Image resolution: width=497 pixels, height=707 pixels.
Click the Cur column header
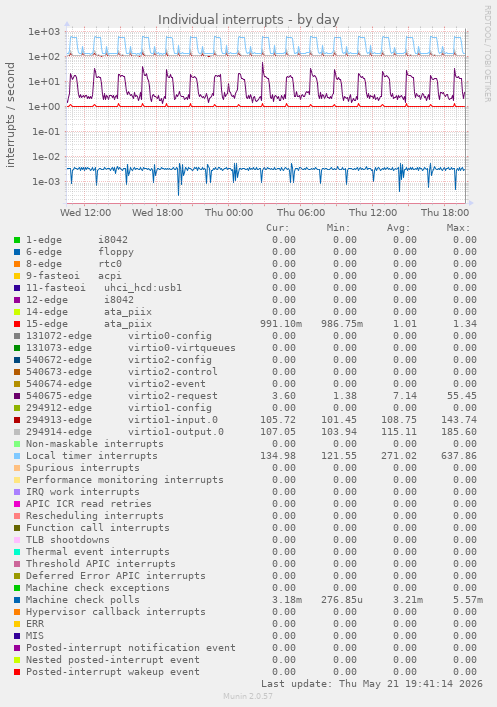tap(277, 228)
